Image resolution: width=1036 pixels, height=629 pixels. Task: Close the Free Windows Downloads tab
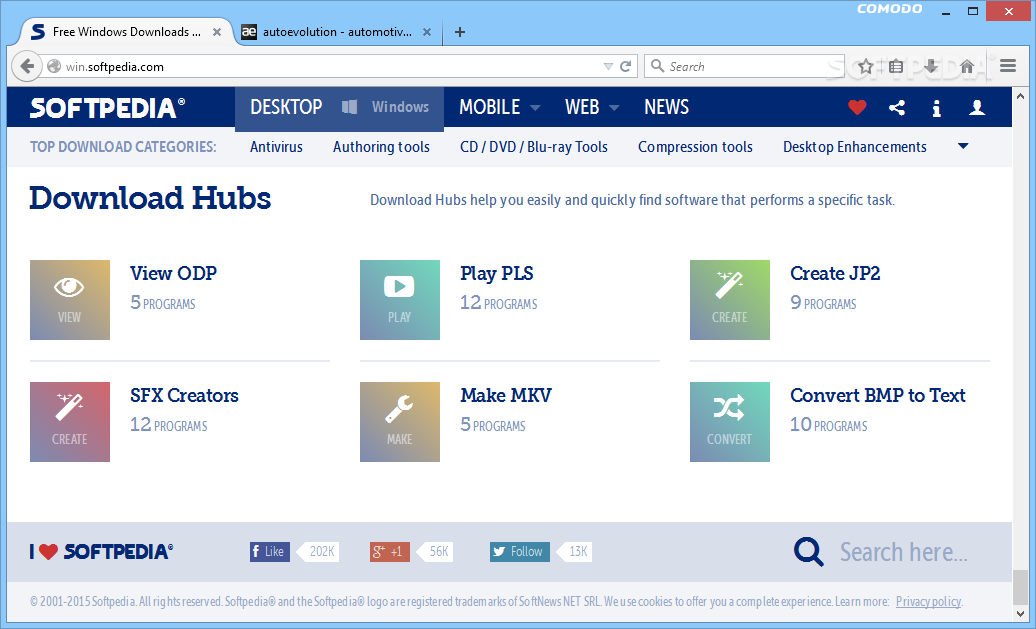click(x=217, y=32)
